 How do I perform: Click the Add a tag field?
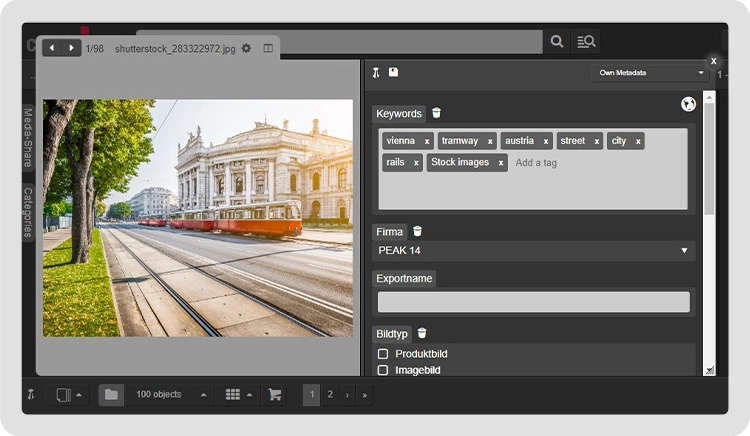536,163
